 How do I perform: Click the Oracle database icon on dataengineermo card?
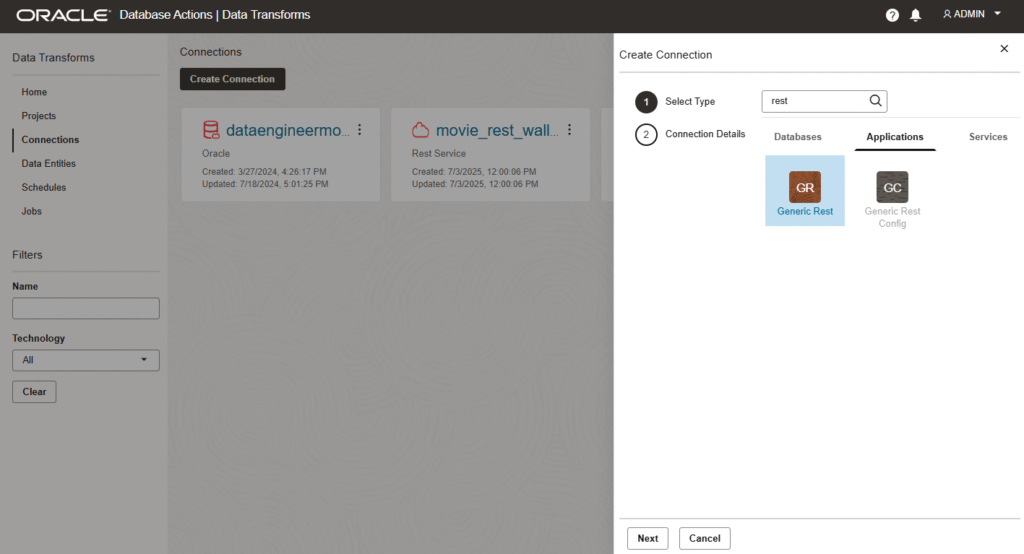210,130
